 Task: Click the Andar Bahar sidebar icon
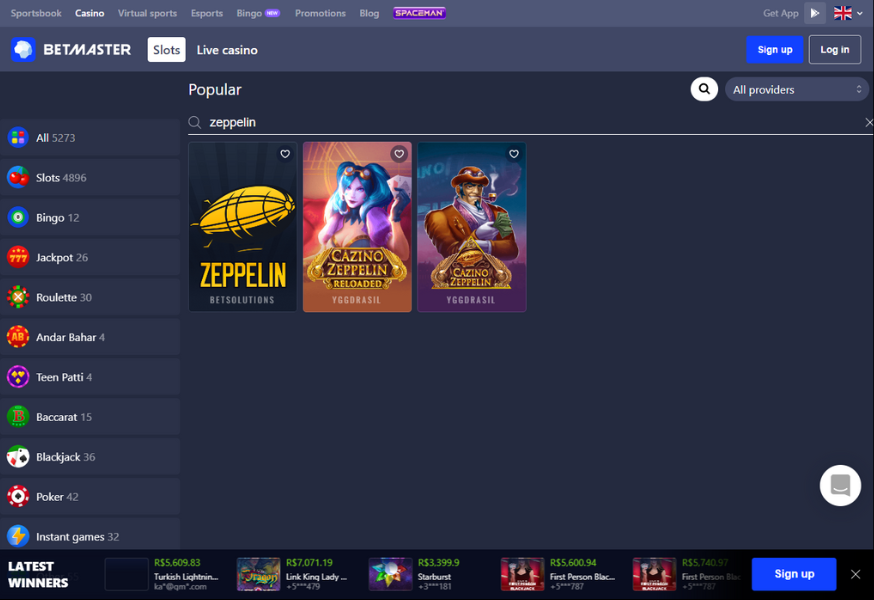click(x=16, y=337)
